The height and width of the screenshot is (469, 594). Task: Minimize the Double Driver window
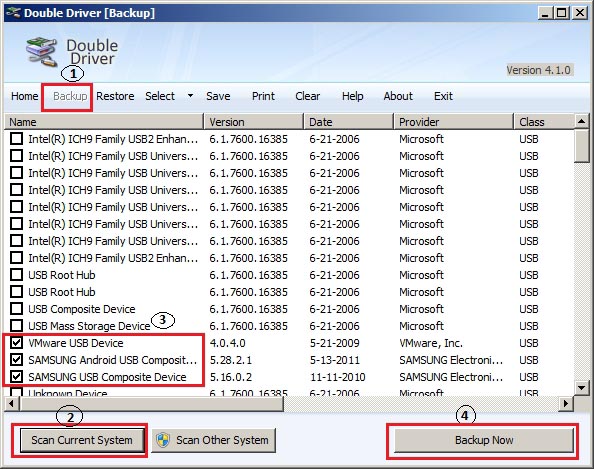545,13
